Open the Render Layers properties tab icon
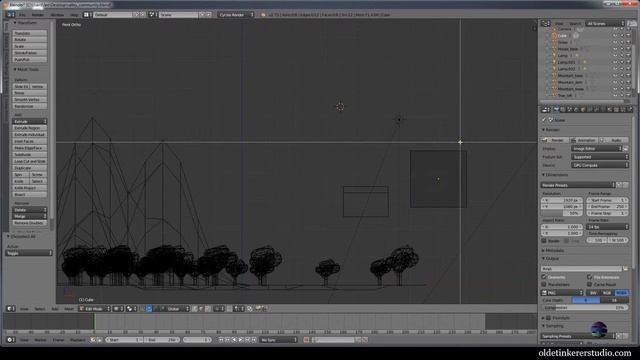This screenshot has height=360, width=640. tap(563, 110)
